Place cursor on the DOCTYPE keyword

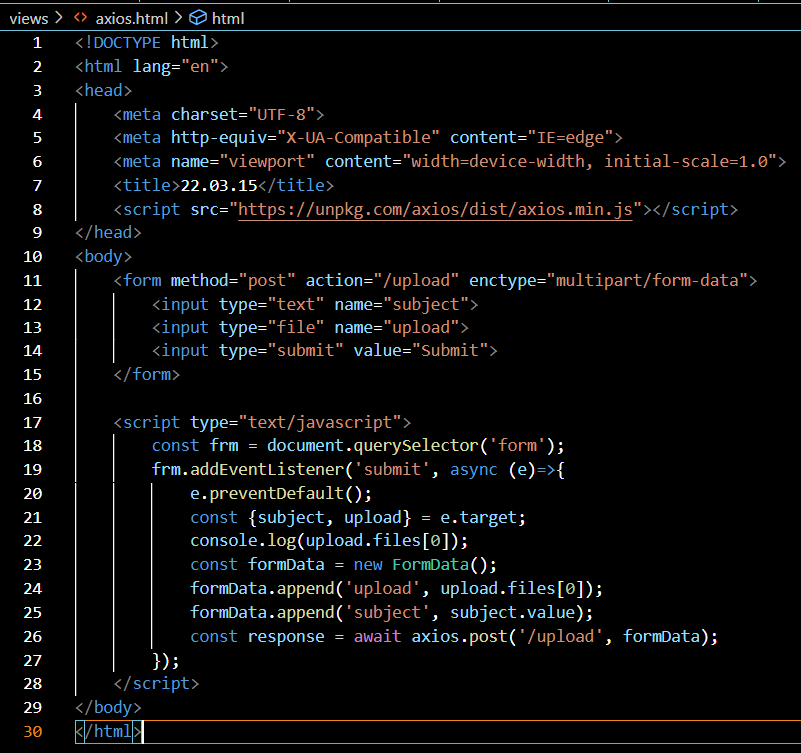[127, 42]
